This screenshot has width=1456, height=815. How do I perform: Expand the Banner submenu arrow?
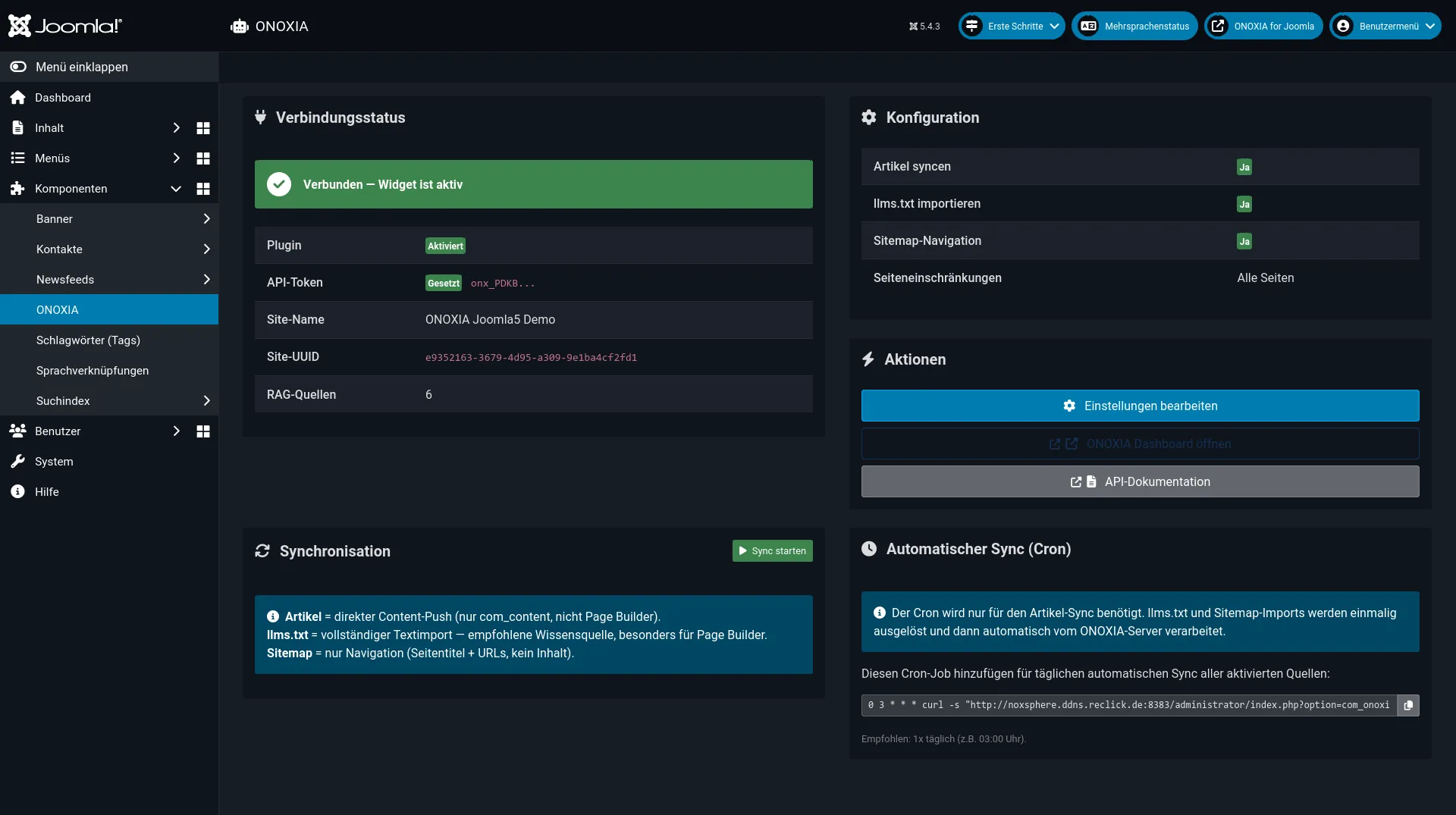[x=206, y=219]
